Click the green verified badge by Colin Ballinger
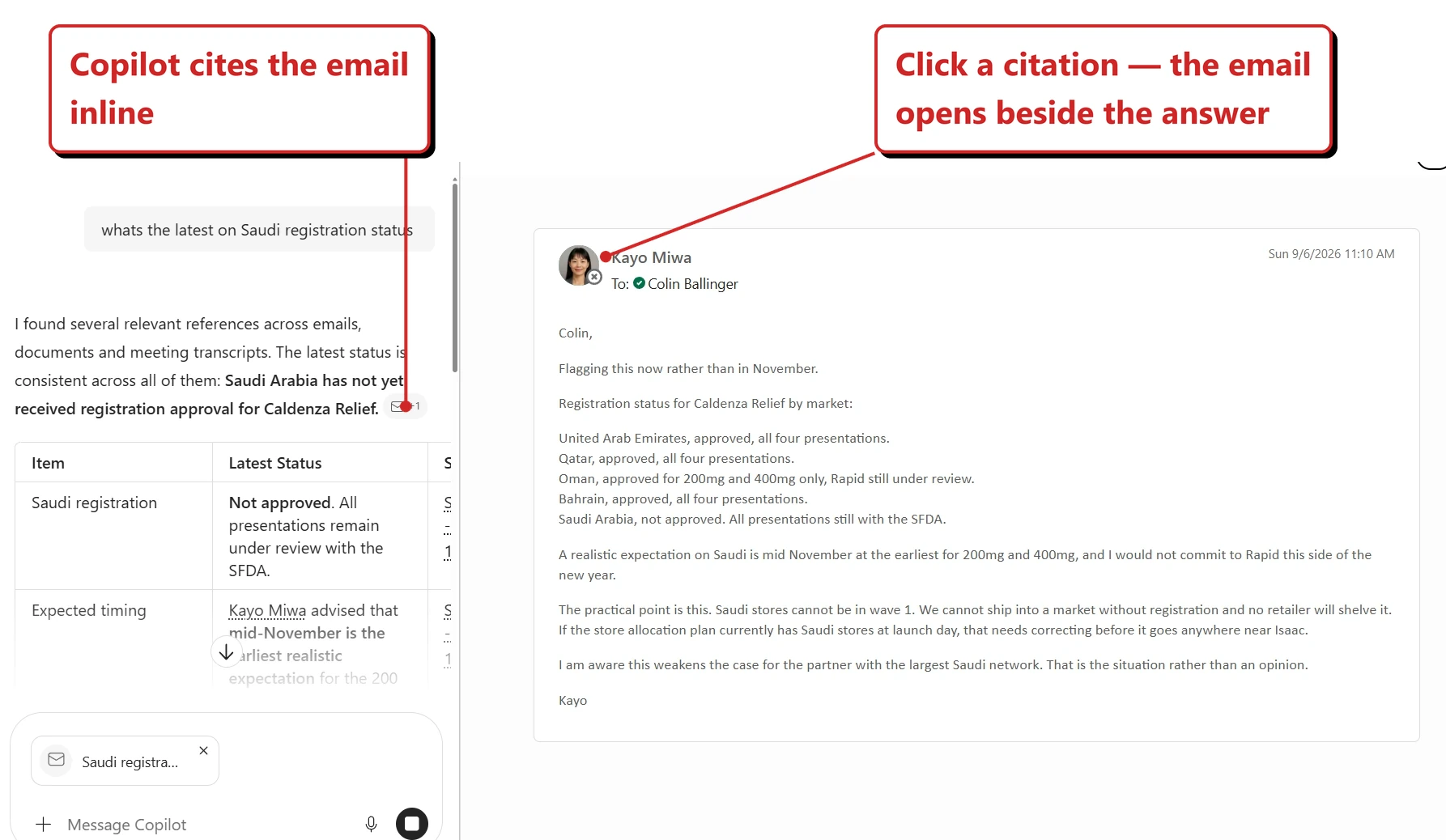The width and height of the screenshot is (1446, 840). 639,283
